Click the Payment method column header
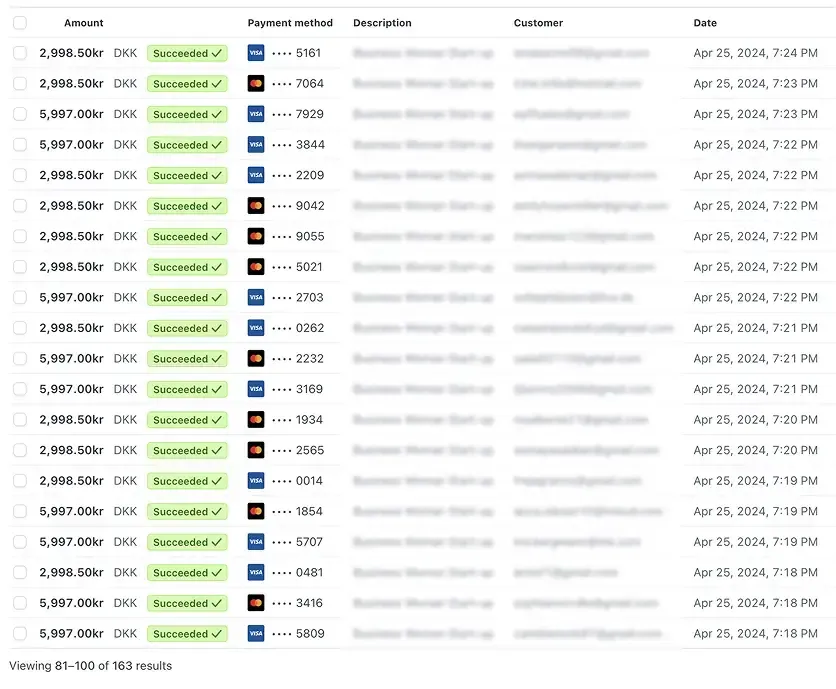Viewport: 836px width, 689px height. 290,23
